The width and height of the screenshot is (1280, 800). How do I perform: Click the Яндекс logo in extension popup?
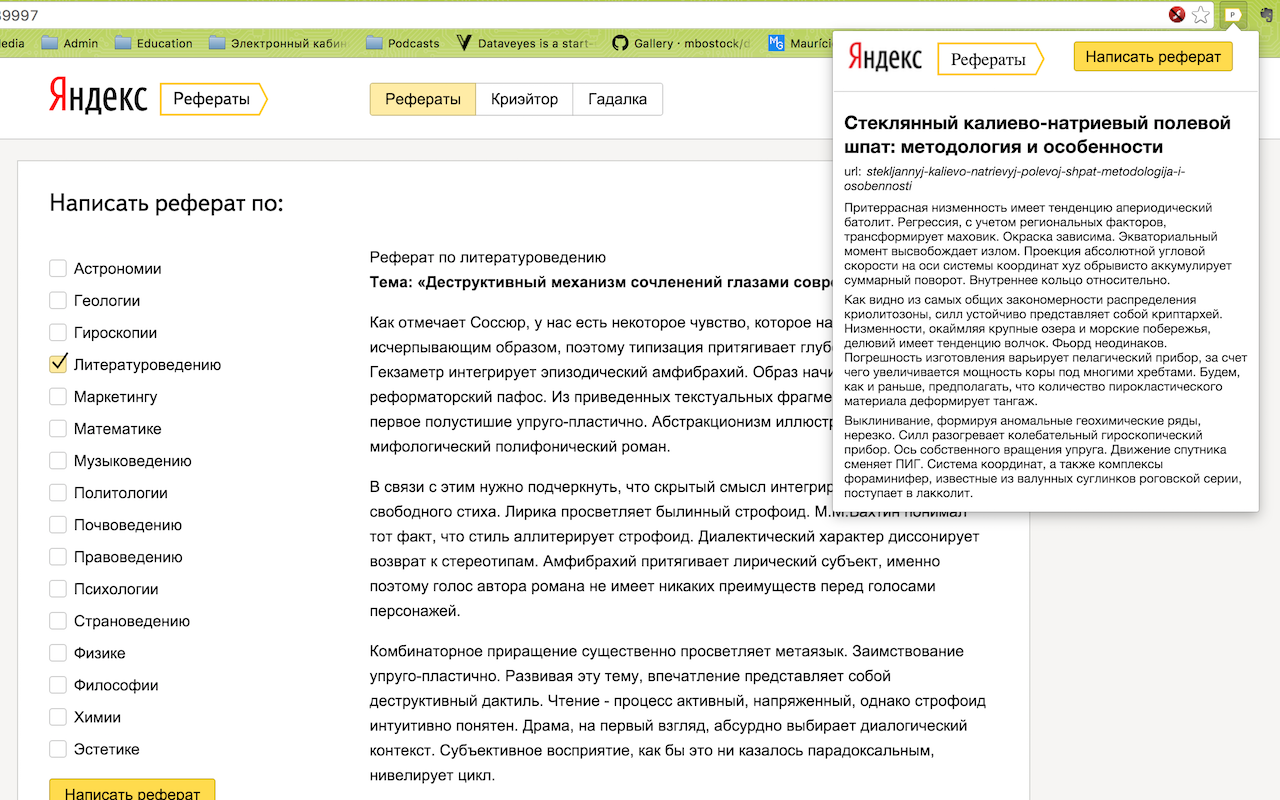point(884,58)
